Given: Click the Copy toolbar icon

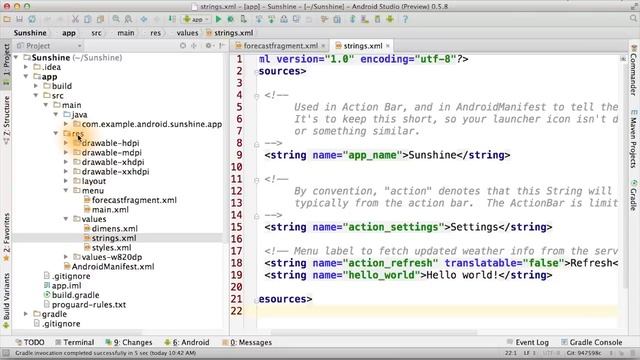Looking at the screenshot, I should click(87, 19).
